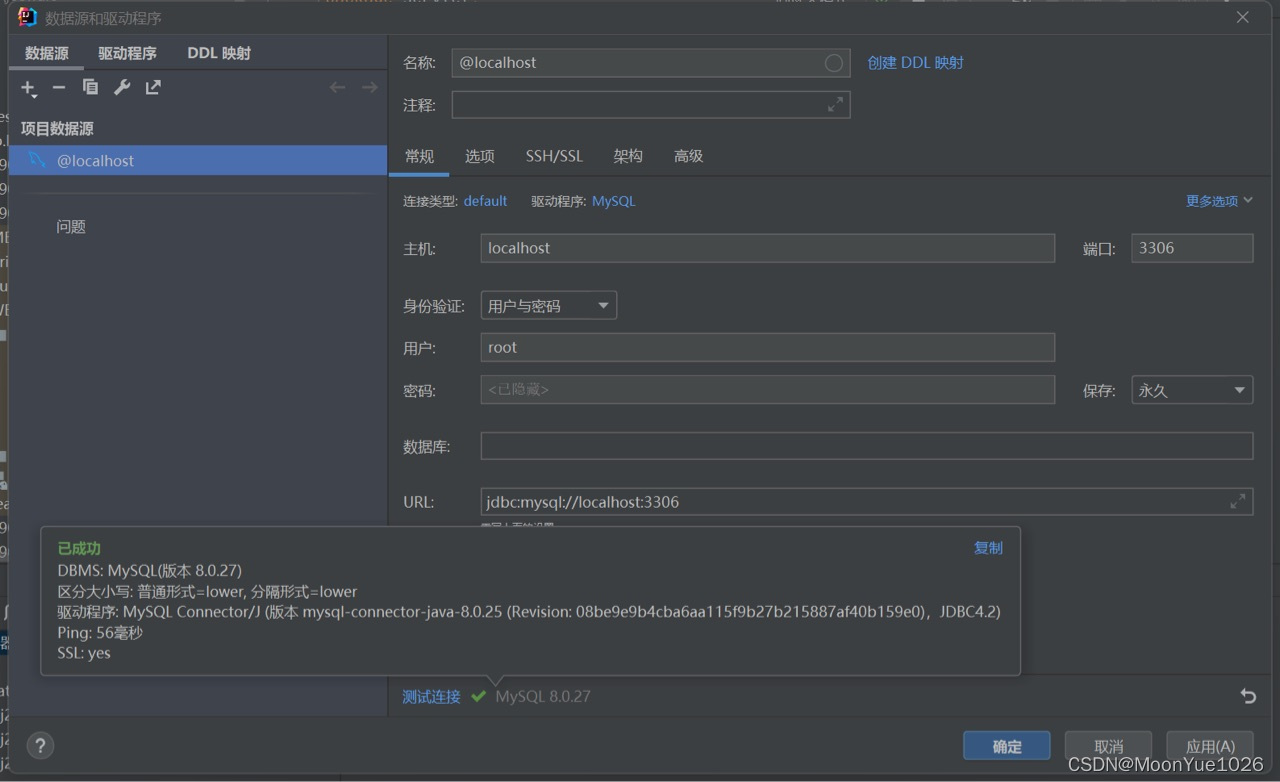Click the MySQL driver link

tap(613, 201)
